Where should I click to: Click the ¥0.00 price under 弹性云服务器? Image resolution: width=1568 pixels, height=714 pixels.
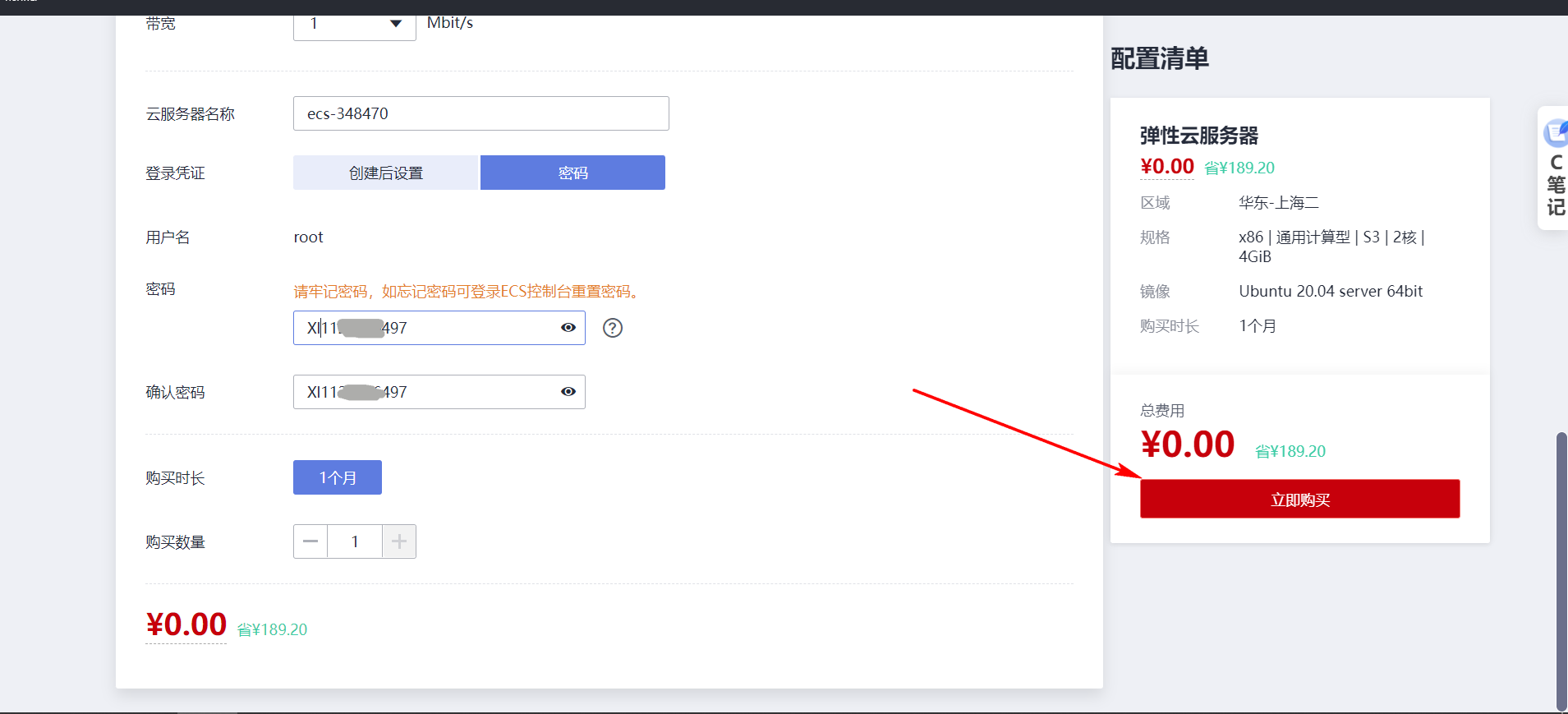click(1167, 167)
